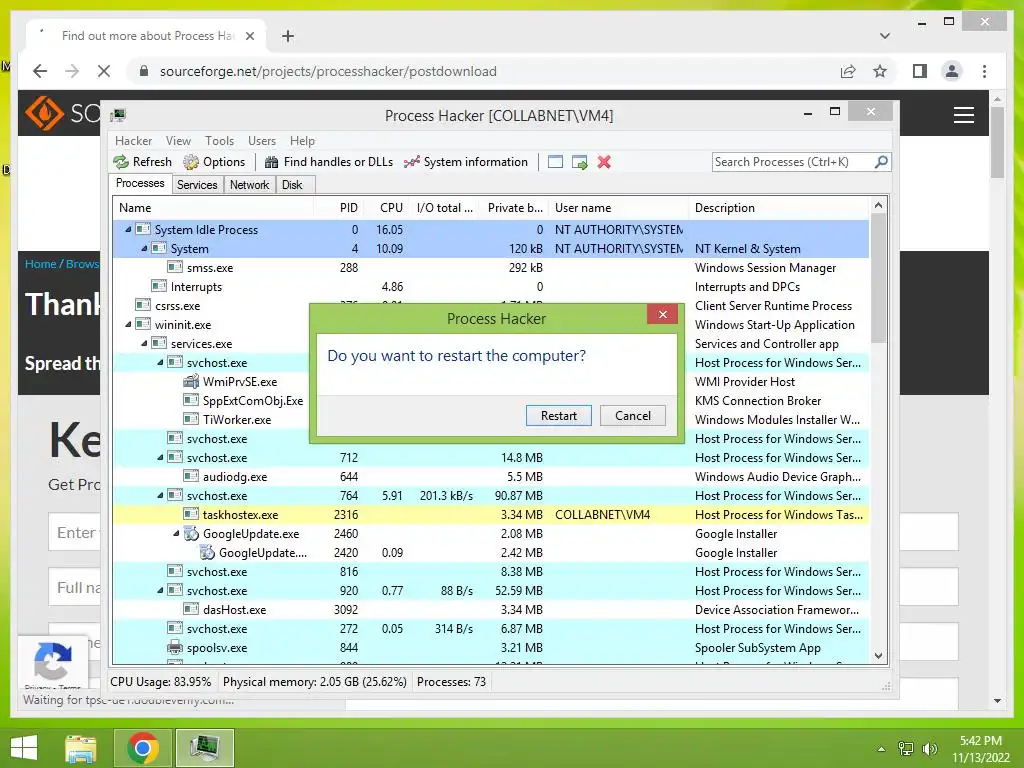1024x768 pixels.
Task: Click the Process Hacker taskbar icon
Action: [205, 747]
